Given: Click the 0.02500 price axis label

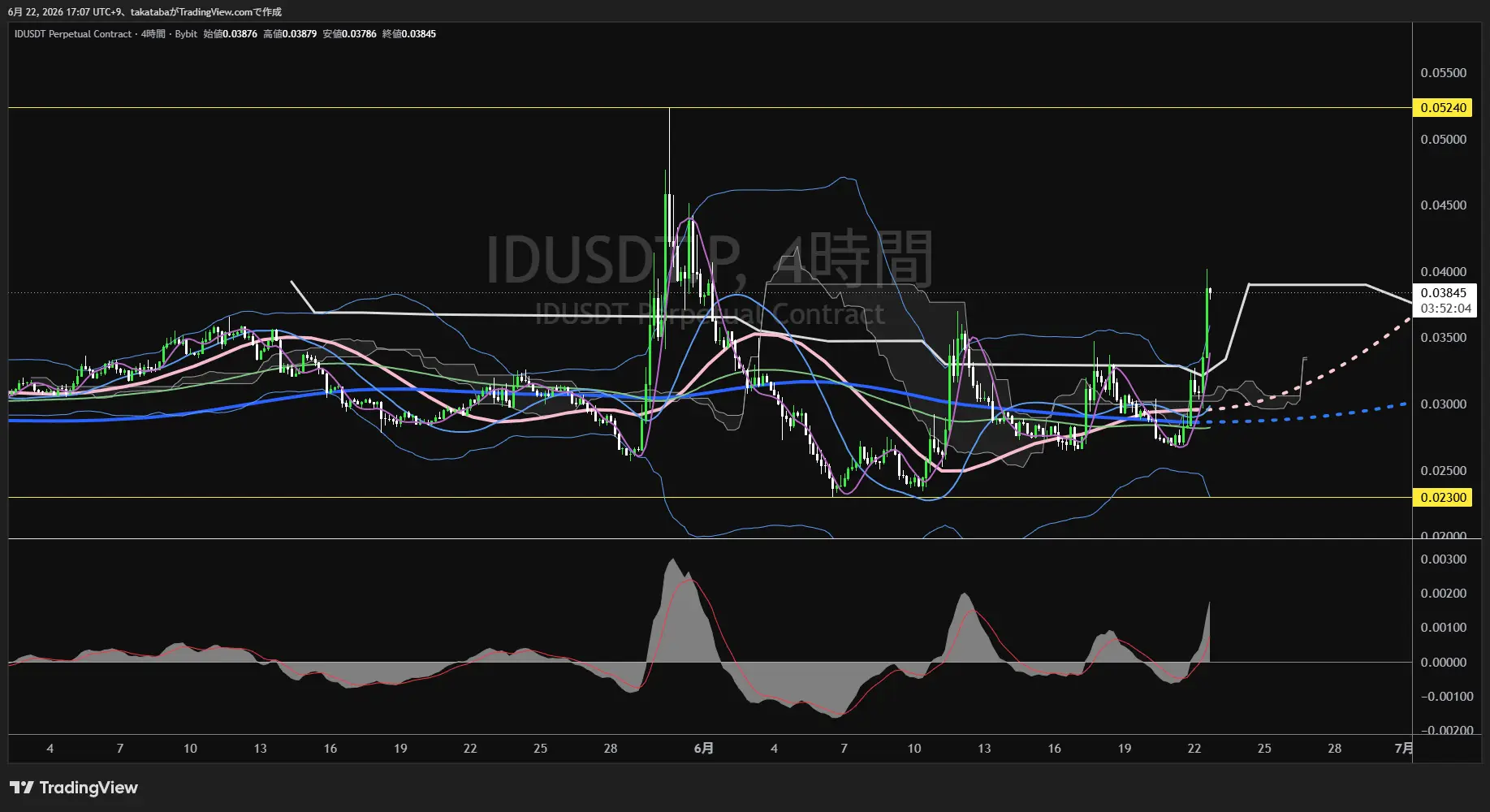Looking at the screenshot, I should tap(1443, 471).
